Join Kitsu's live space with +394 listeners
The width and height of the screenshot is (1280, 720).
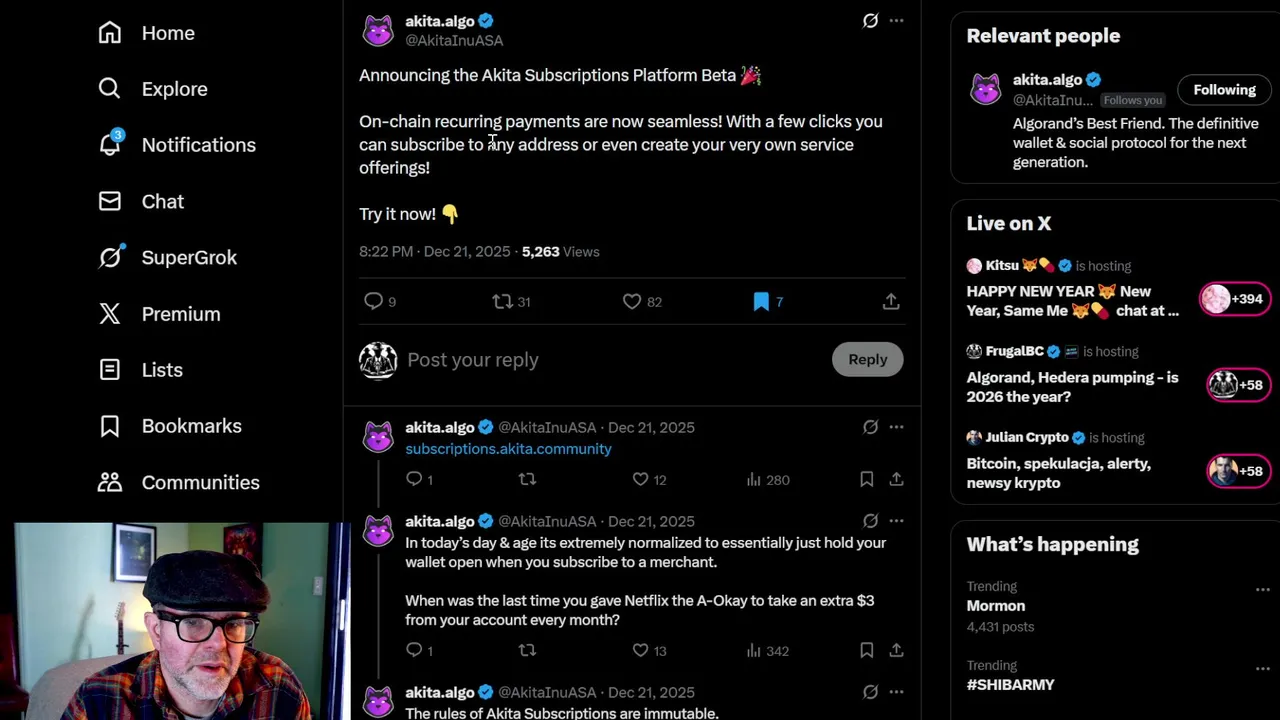click(x=1234, y=299)
